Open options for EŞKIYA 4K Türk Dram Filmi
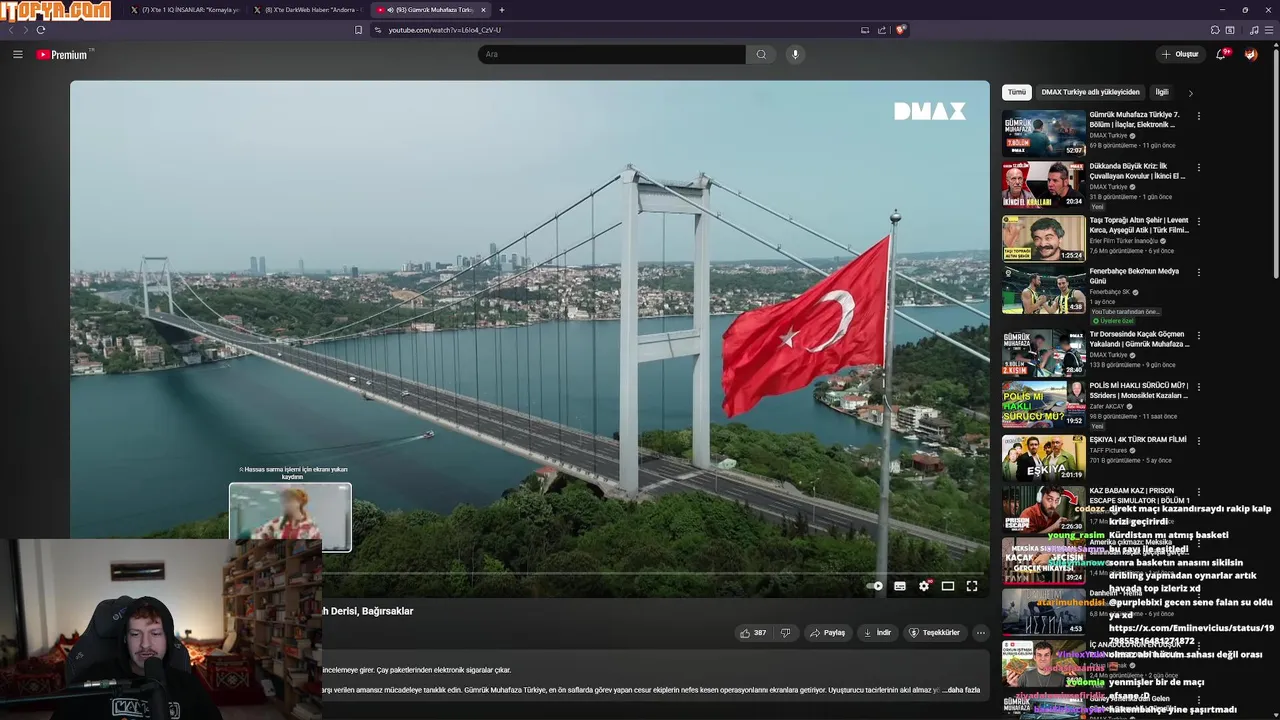The height and width of the screenshot is (720, 1280). [x=1199, y=440]
